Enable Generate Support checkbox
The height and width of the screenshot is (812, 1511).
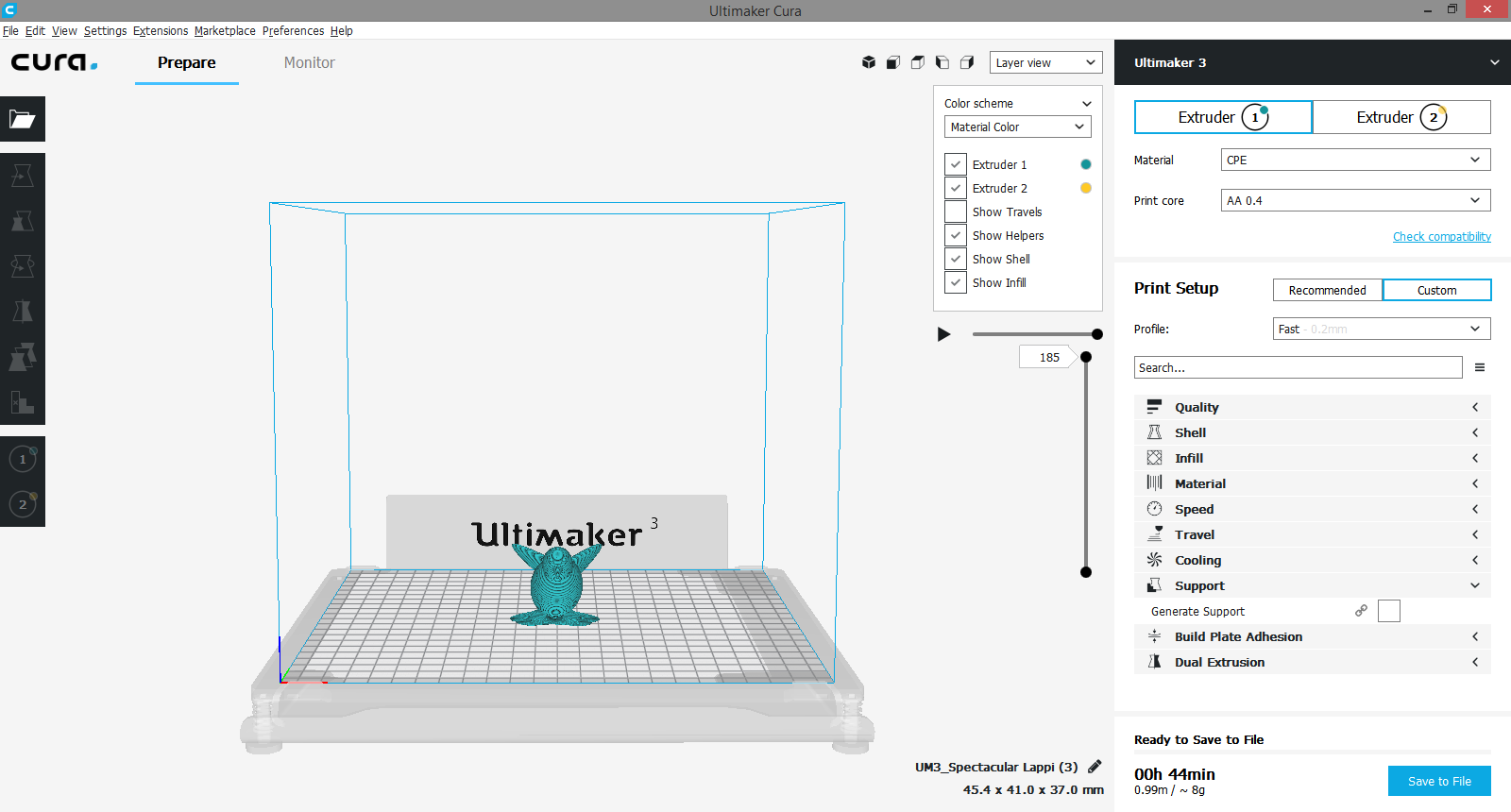[x=1389, y=611]
